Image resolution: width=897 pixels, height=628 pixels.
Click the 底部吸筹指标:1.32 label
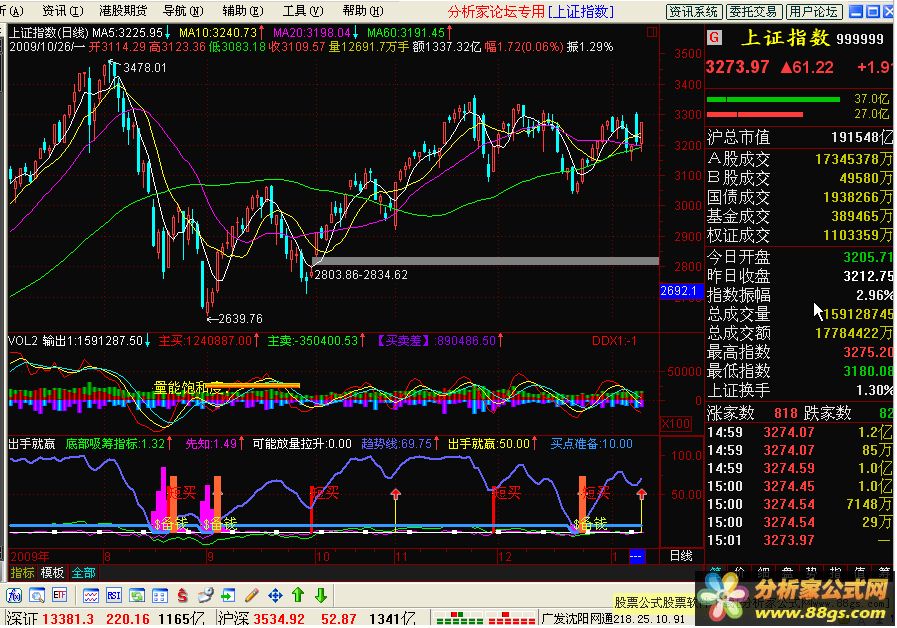(115, 444)
